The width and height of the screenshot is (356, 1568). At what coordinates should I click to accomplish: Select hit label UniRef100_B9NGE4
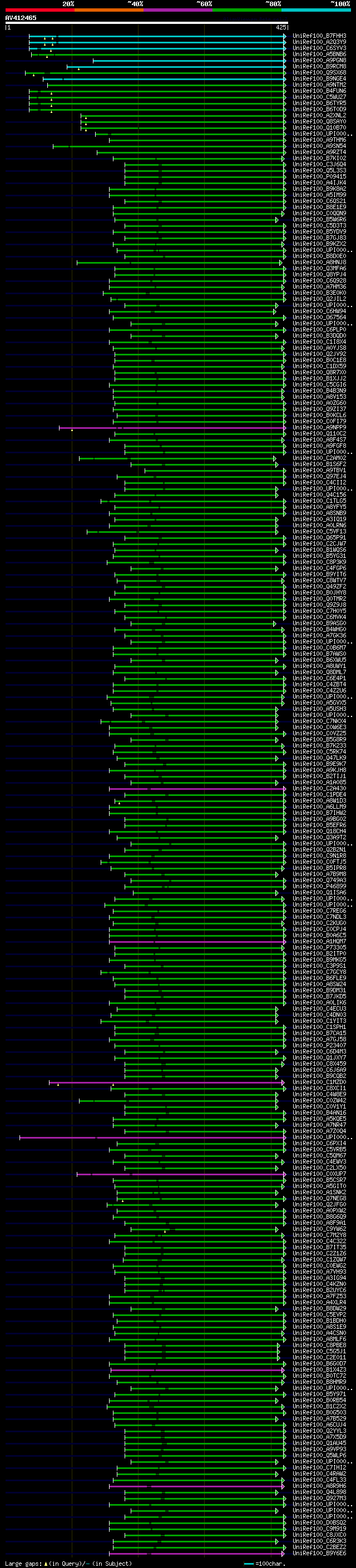(x=319, y=78)
